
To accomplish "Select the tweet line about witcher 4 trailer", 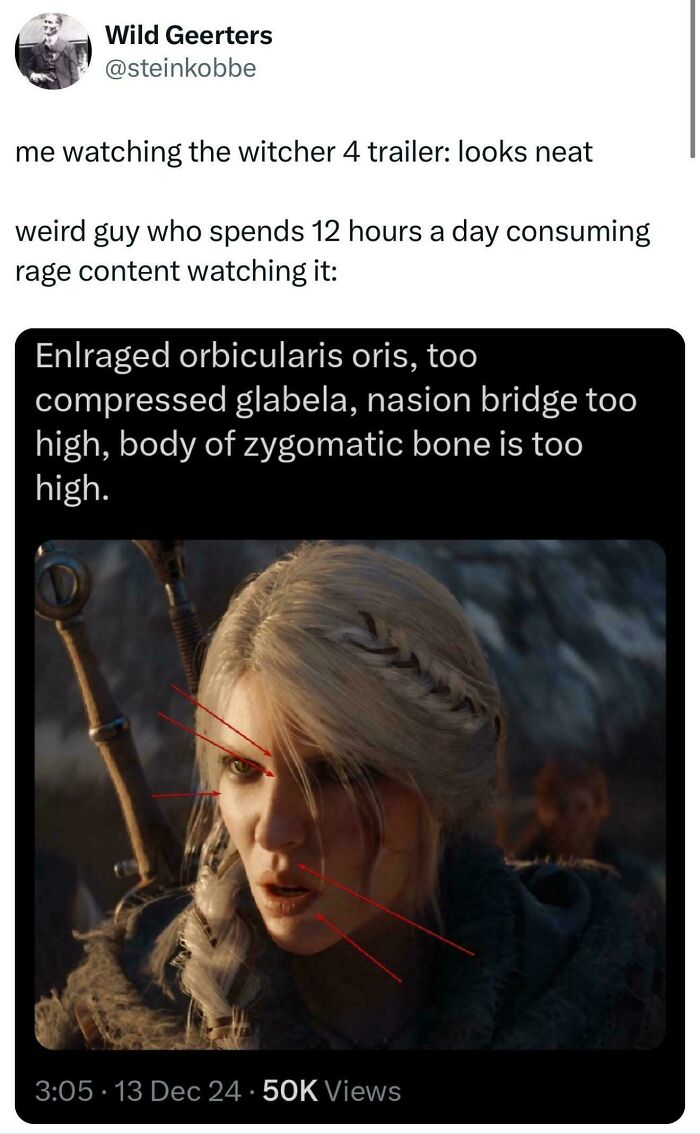I will 304,152.
